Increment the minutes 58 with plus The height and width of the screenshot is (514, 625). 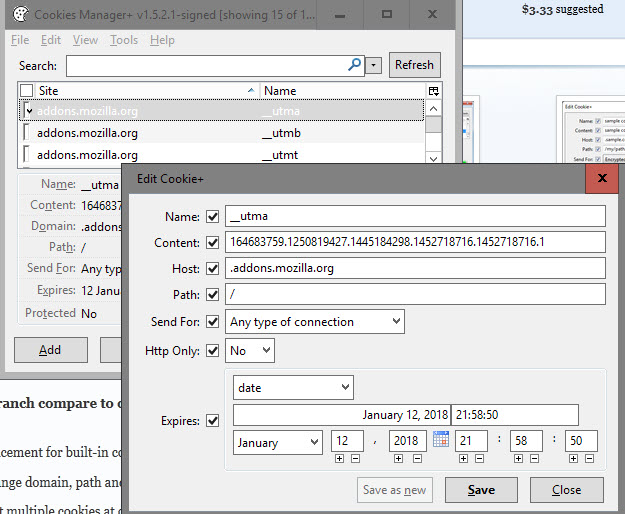click(x=518, y=459)
